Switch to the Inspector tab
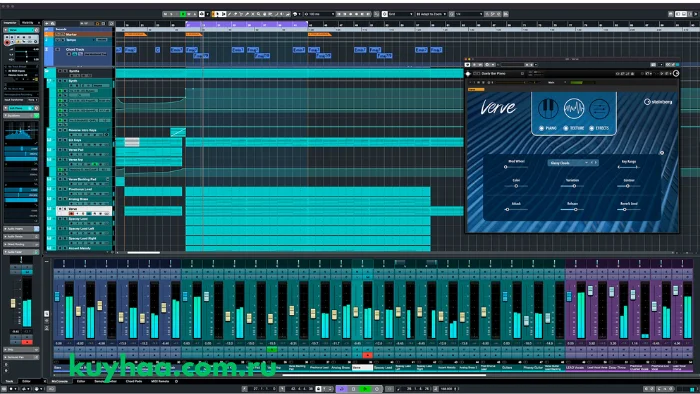Image resolution: width=700 pixels, height=394 pixels. 10,22
